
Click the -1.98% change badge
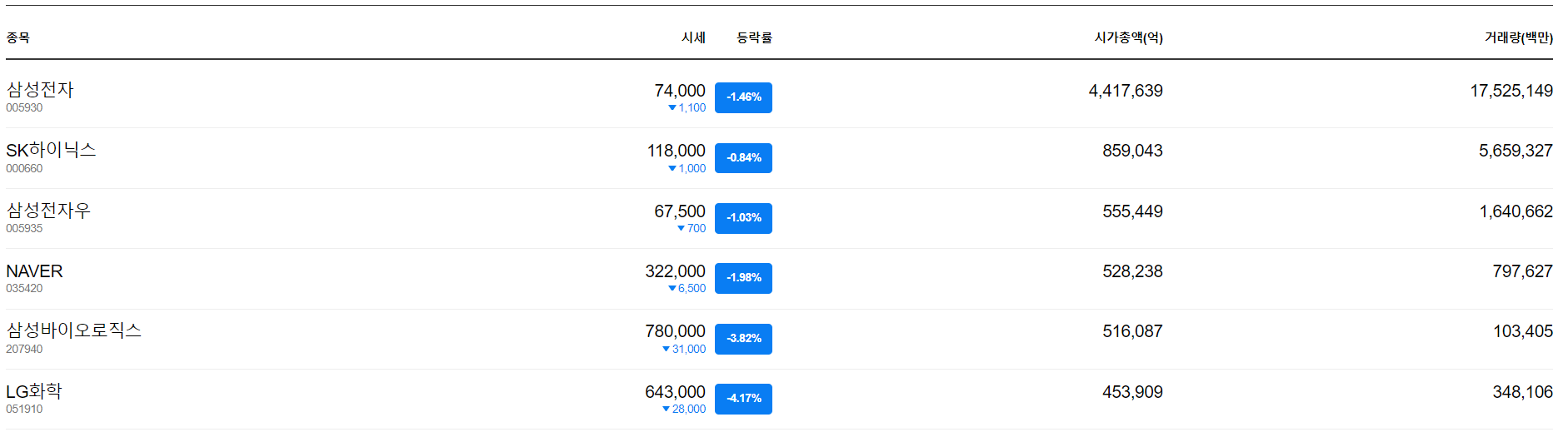743,278
